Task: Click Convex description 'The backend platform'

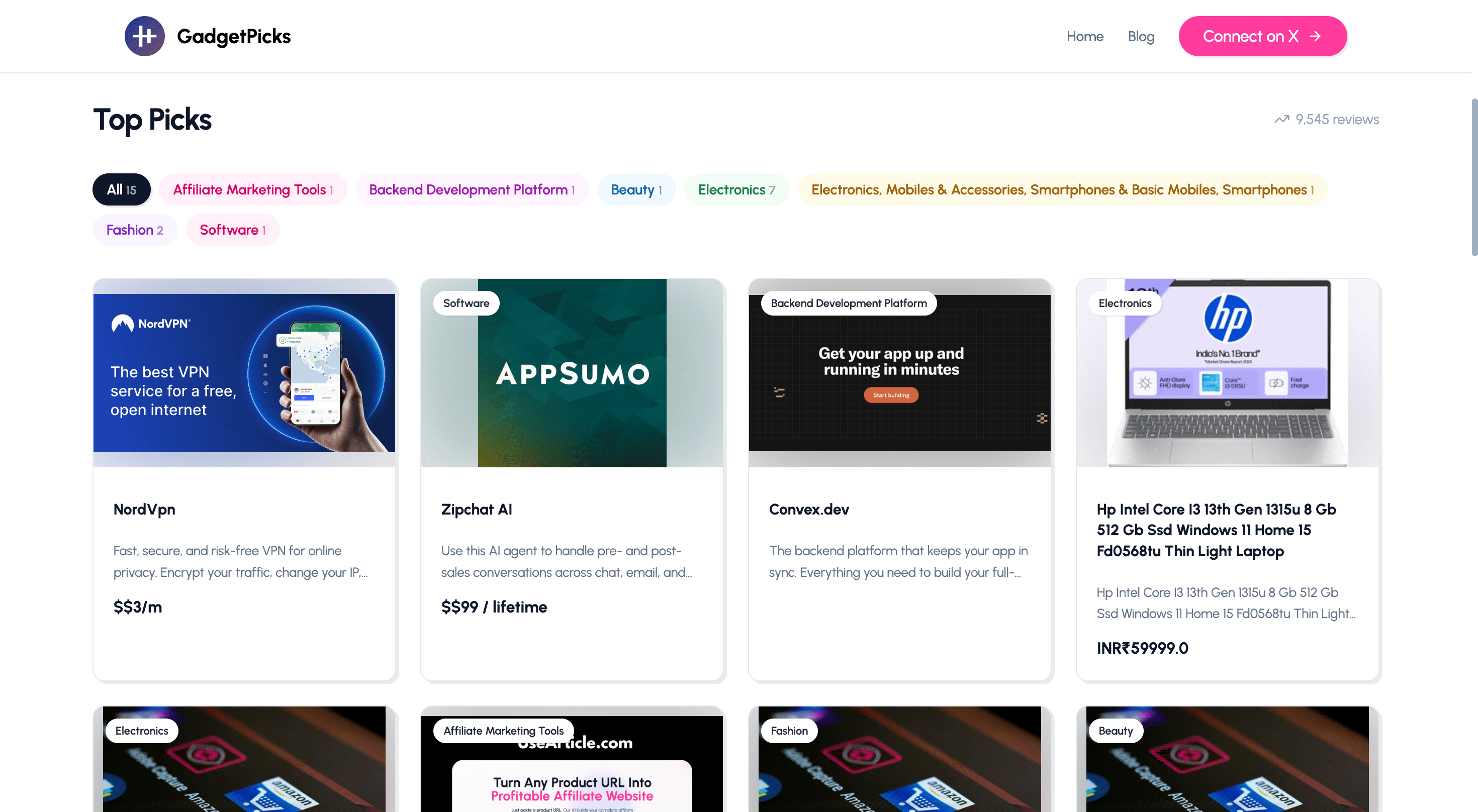Action: tap(898, 561)
